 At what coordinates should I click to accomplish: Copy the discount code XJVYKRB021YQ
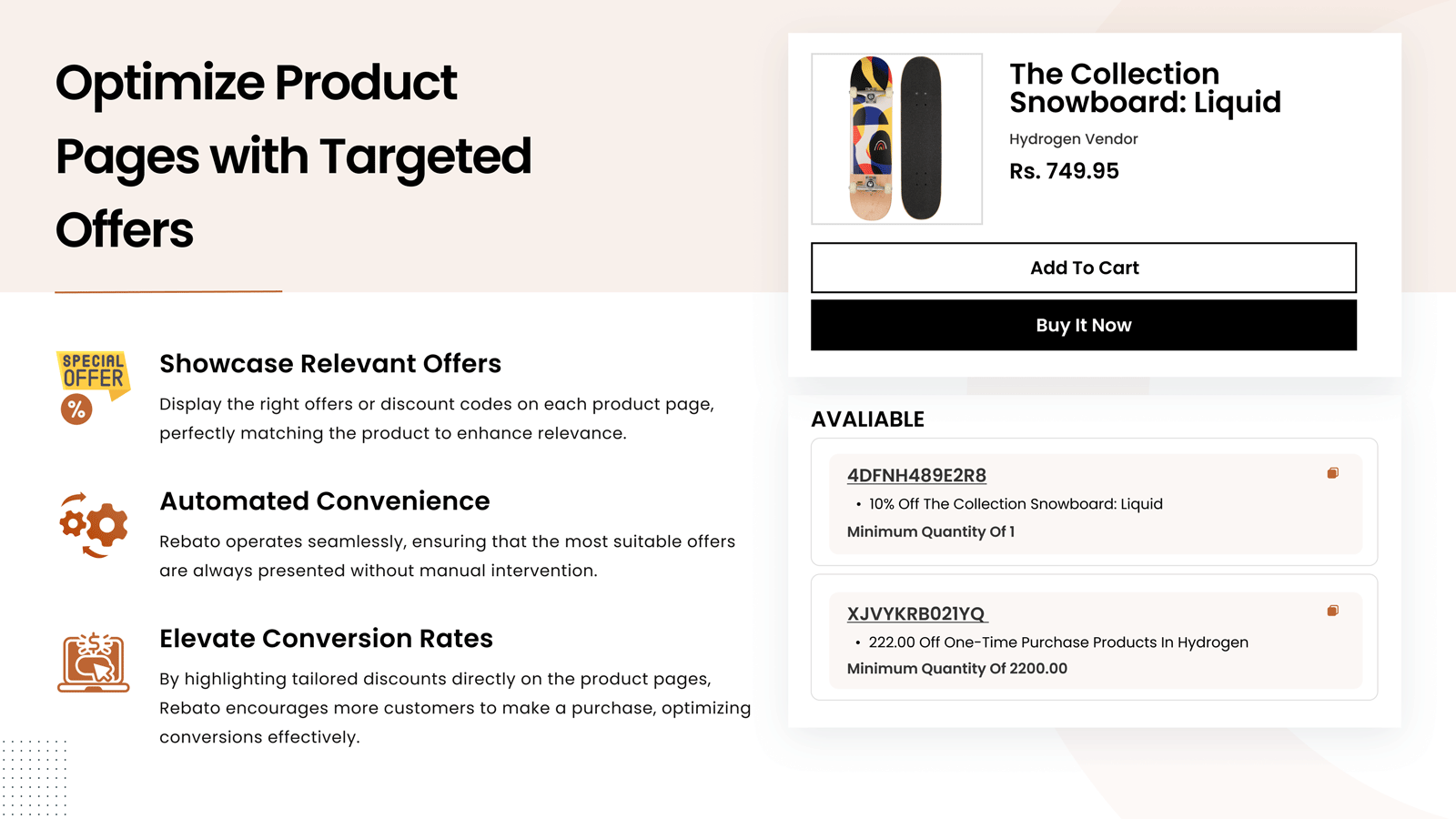pyautogui.click(x=1332, y=609)
